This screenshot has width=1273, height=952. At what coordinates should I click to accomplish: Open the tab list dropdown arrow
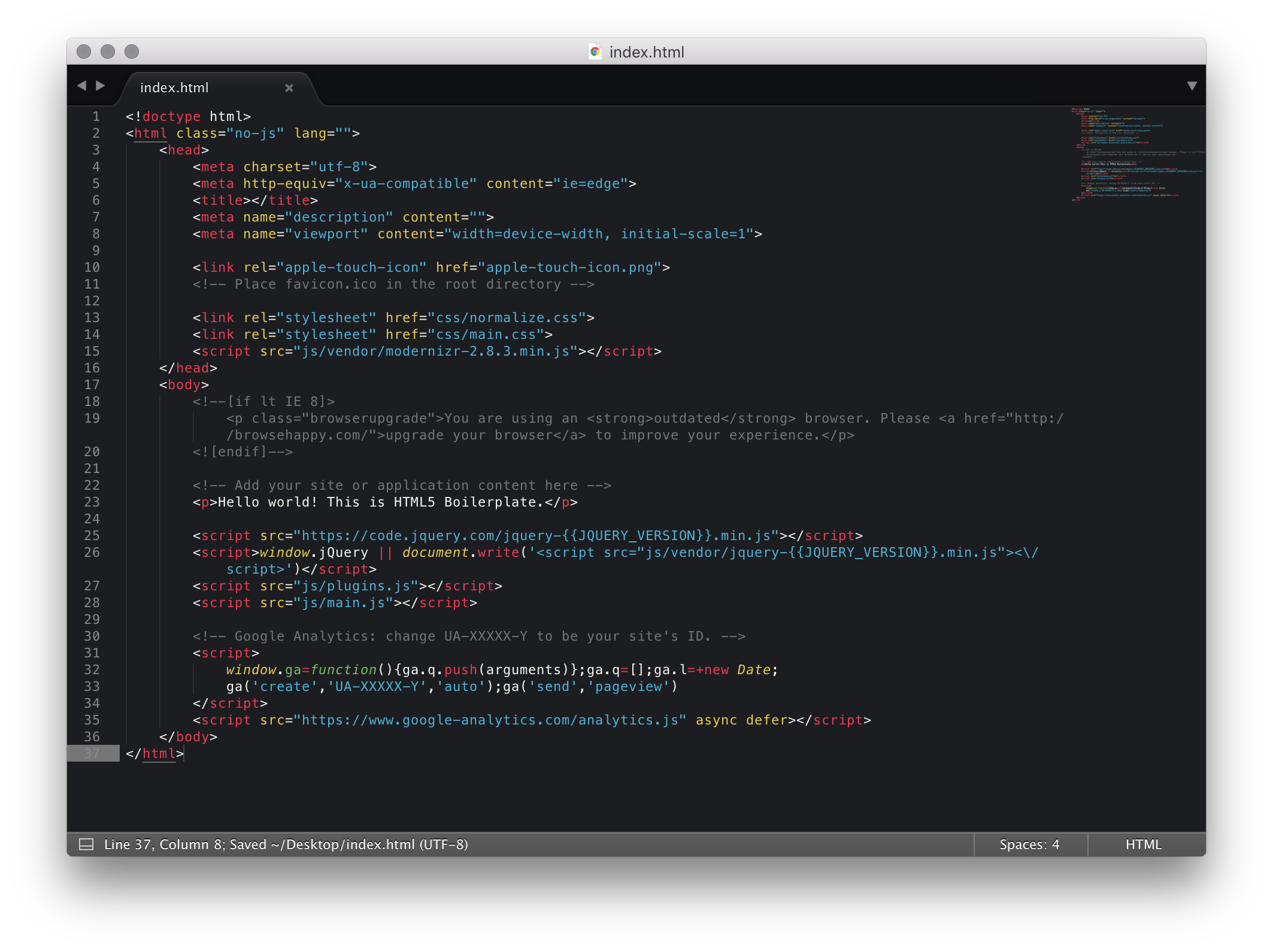click(x=1192, y=86)
